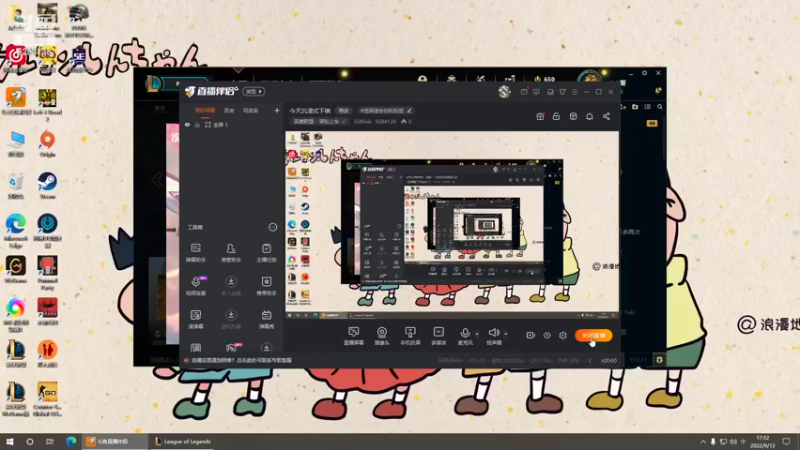Open the 弹幕秀 tool in toolbox
Viewport: 800px width, 450px height.
coord(266,319)
